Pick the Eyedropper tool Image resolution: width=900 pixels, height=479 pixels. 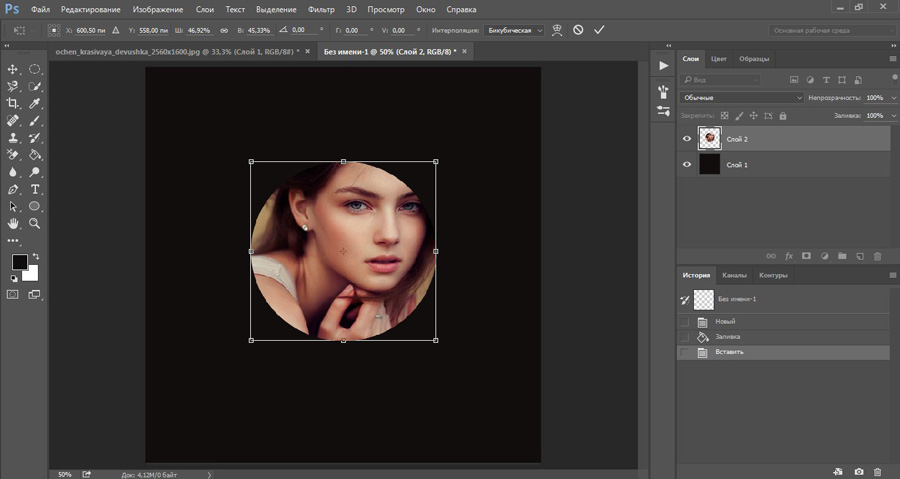[x=35, y=103]
